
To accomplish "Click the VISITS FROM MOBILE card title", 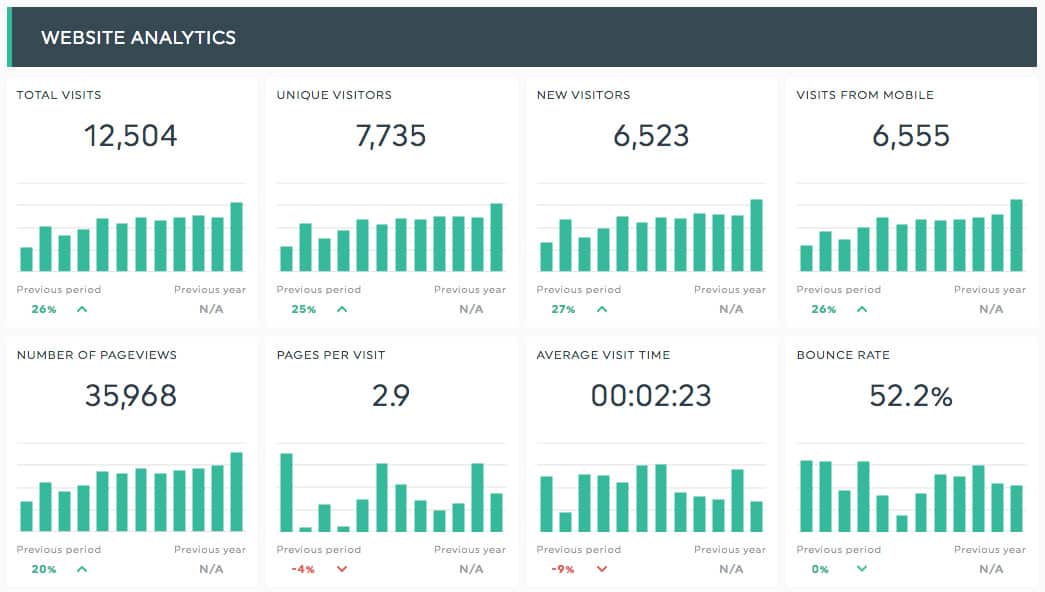I will tap(865, 95).
